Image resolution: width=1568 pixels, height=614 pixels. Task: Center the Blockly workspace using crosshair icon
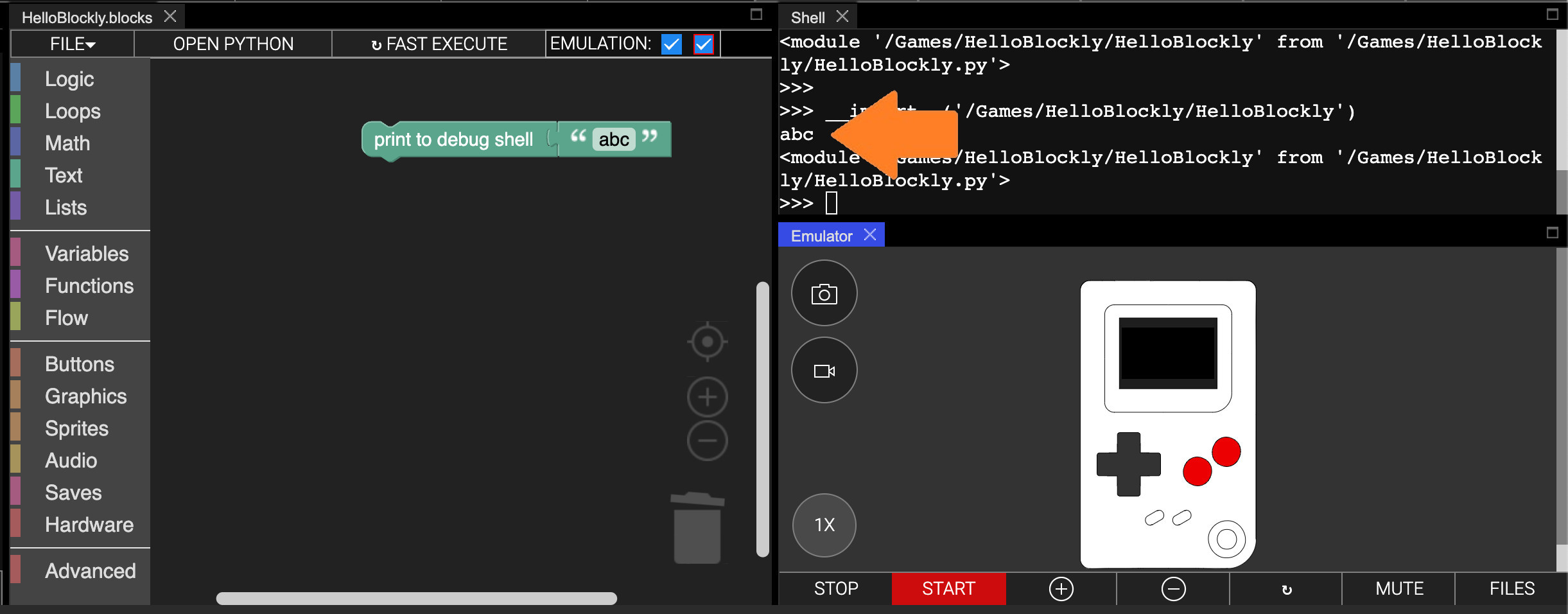click(x=707, y=341)
